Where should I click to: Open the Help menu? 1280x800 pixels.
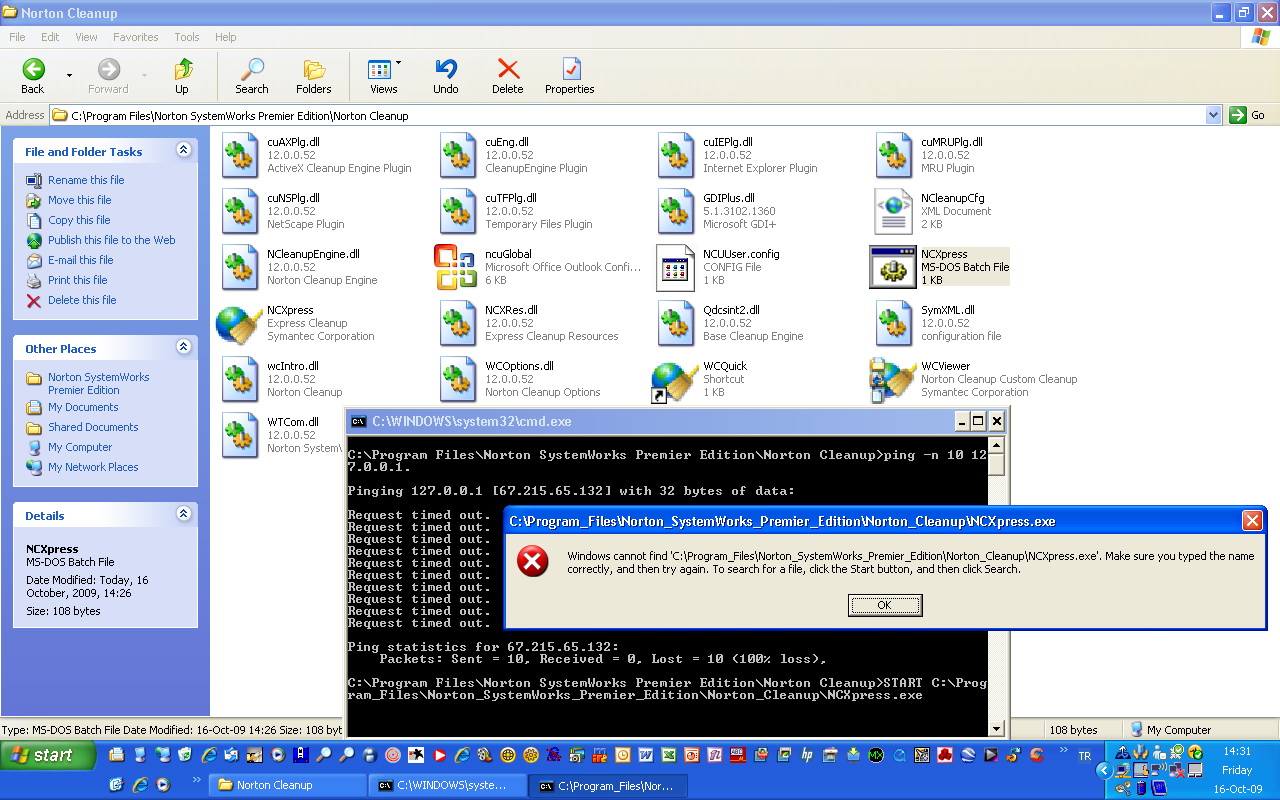pyautogui.click(x=226, y=37)
